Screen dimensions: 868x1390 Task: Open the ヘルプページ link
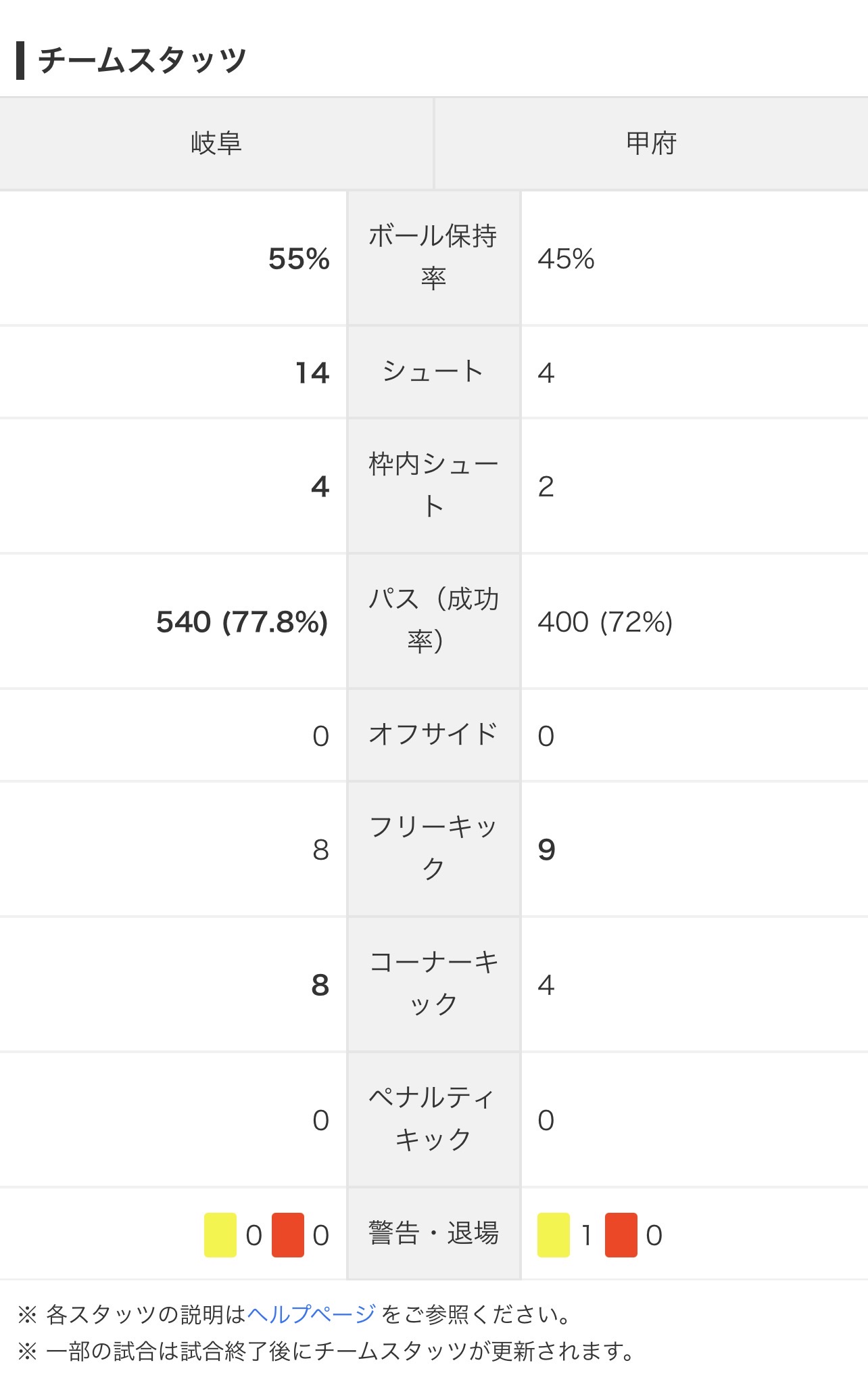coord(312,1314)
